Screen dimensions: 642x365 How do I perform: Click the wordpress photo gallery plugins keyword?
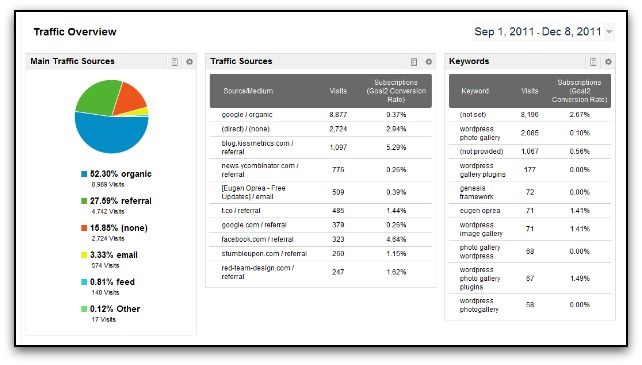pyautogui.click(x=480, y=278)
